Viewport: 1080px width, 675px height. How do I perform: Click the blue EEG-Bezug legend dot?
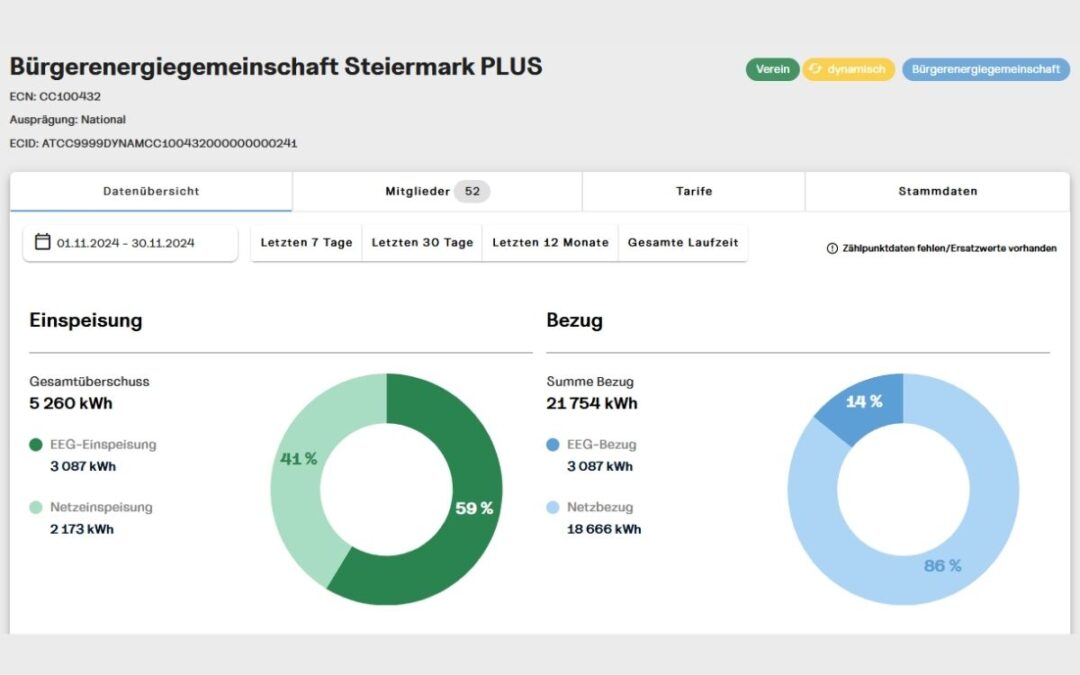tap(553, 445)
